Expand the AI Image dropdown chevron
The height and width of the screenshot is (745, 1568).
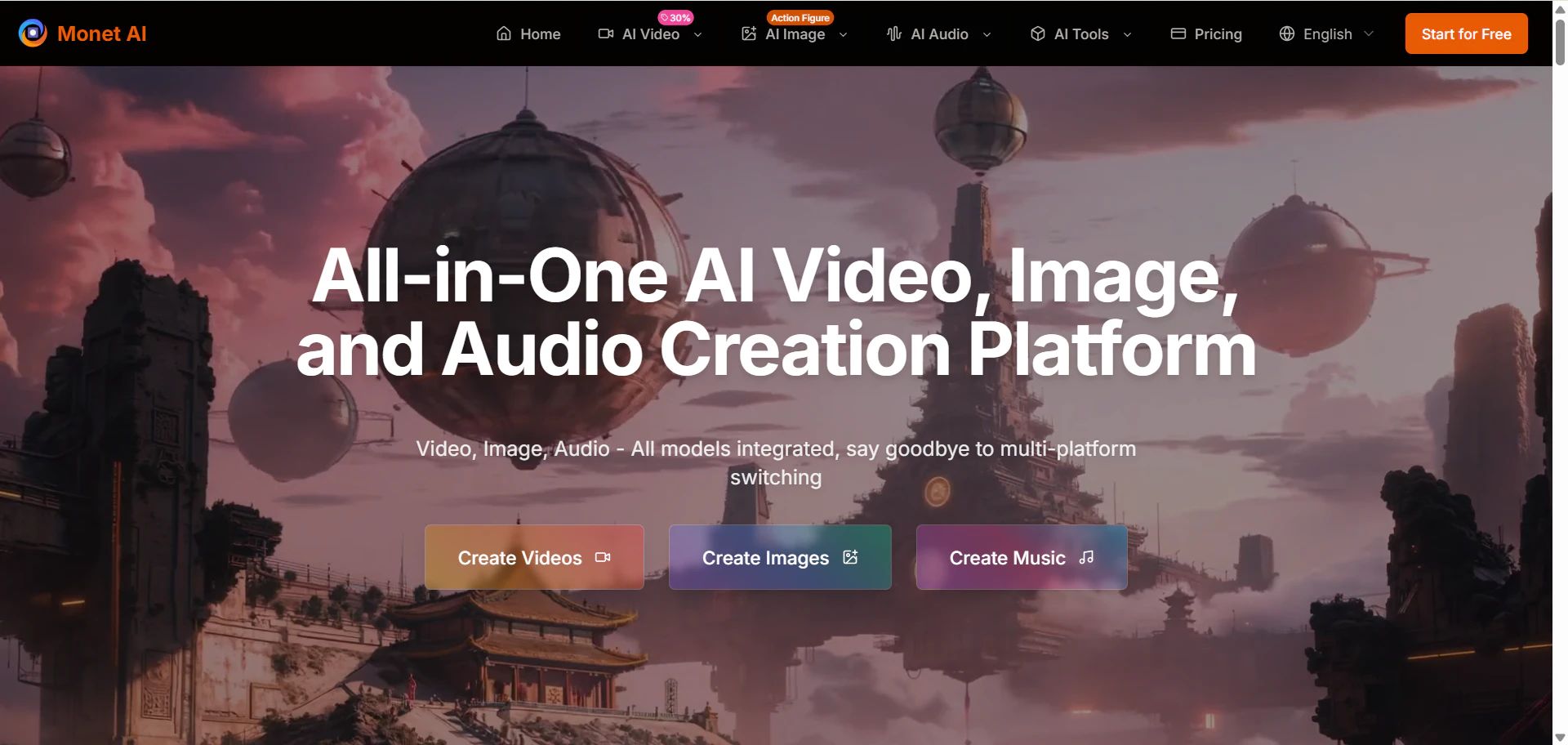[x=844, y=34]
